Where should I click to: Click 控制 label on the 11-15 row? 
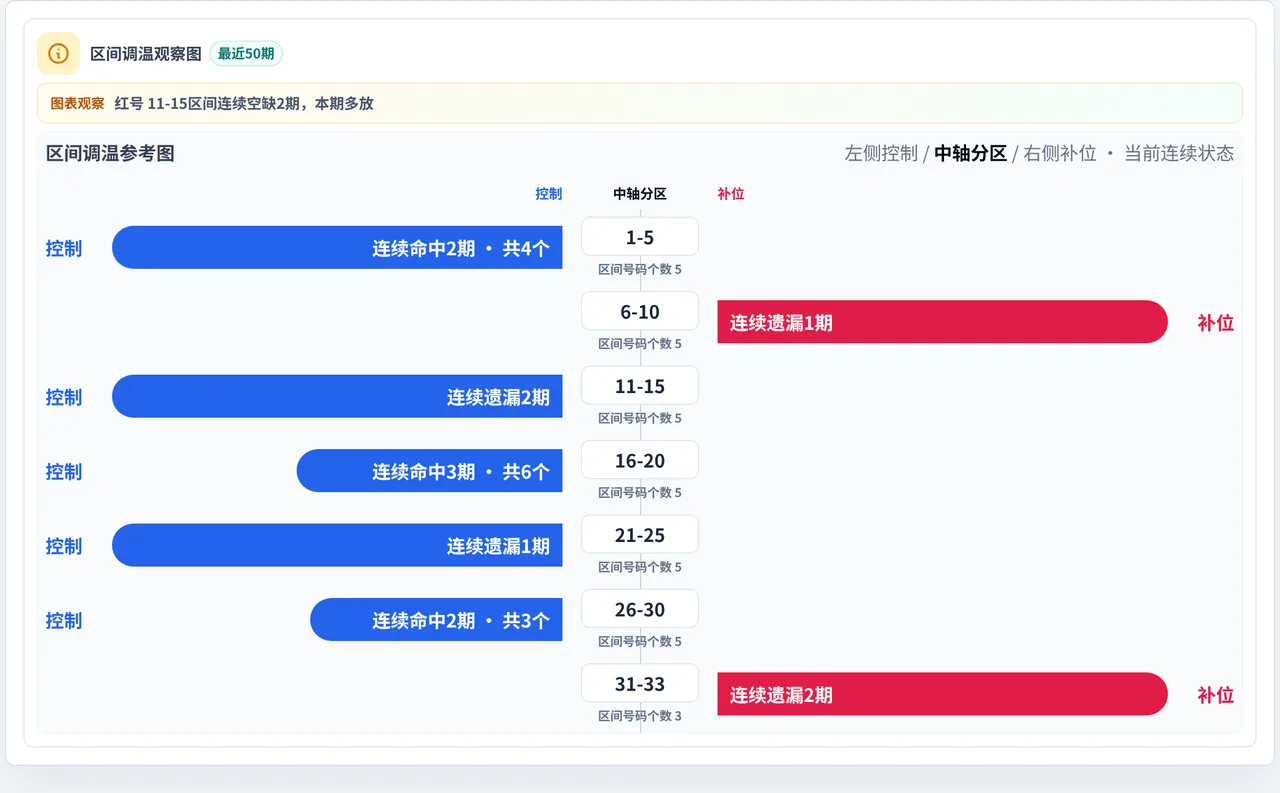[x=64, y=397]
